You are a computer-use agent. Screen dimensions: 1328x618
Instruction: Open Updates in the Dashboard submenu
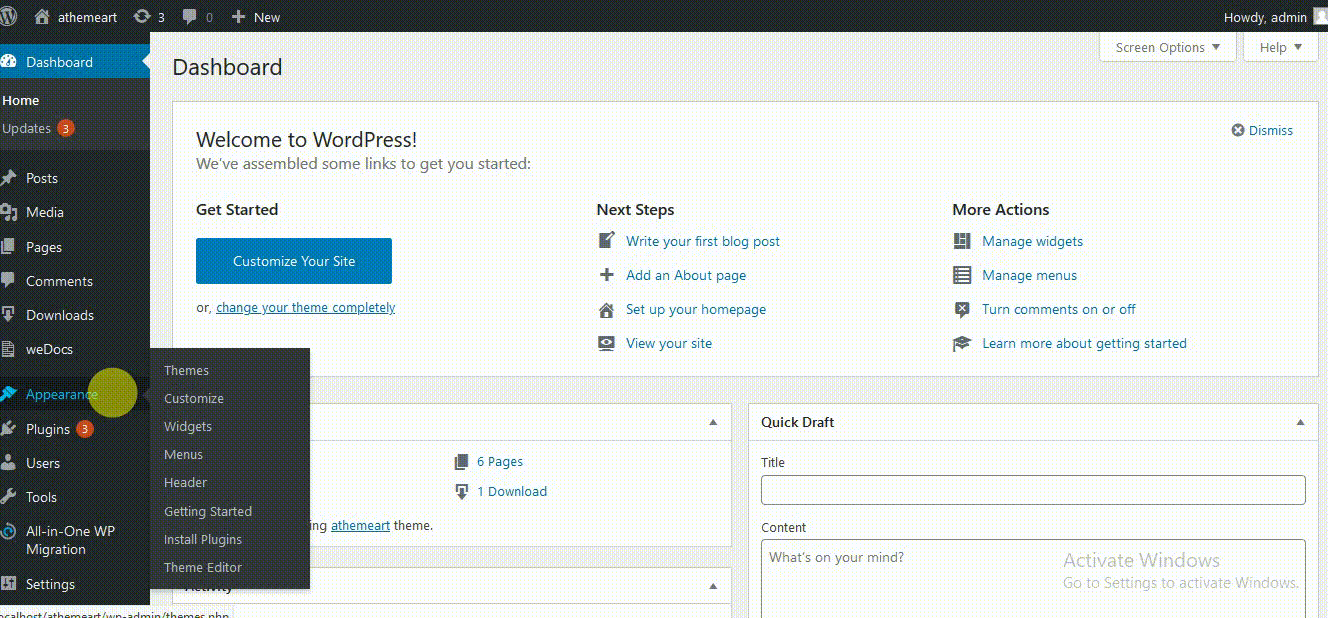click(x=26, y=128)
